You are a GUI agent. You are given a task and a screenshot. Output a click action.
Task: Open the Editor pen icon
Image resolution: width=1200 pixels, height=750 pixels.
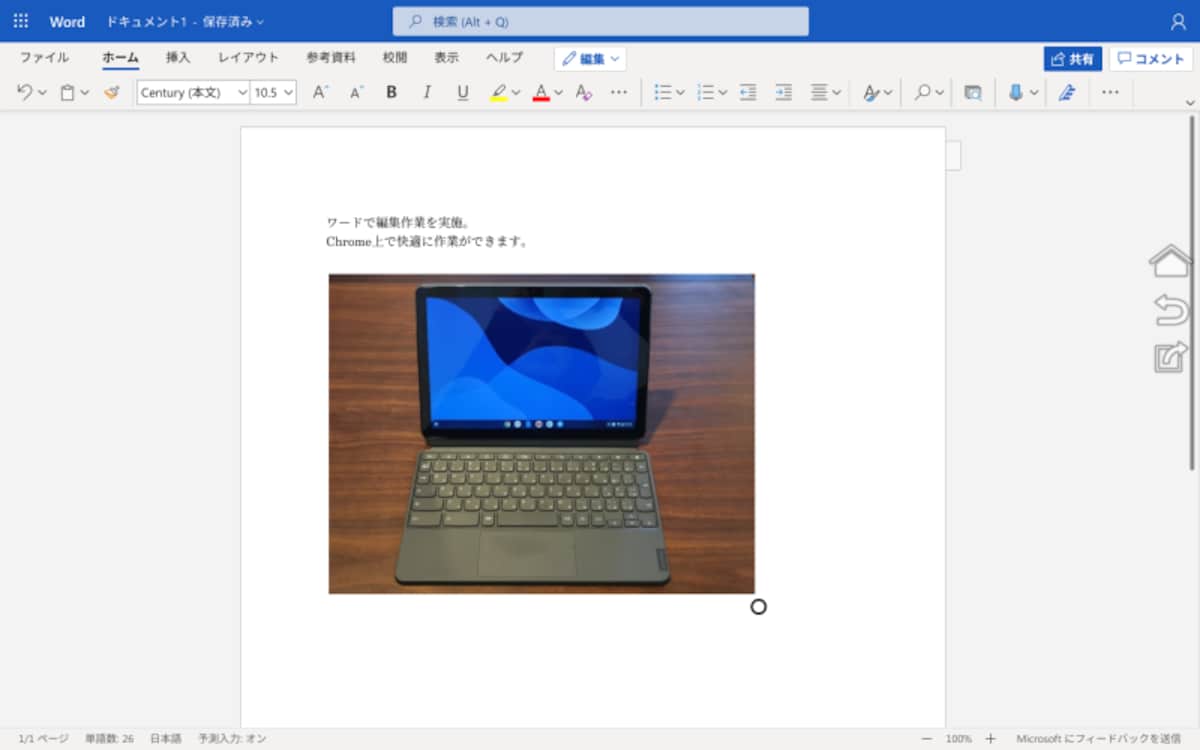pyautogui.click(x=1067, y=92)
